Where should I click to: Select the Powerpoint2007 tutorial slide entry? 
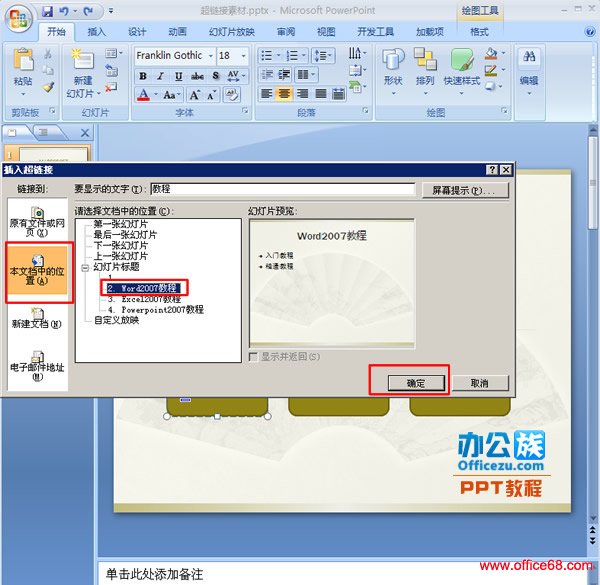click(155, 309)
